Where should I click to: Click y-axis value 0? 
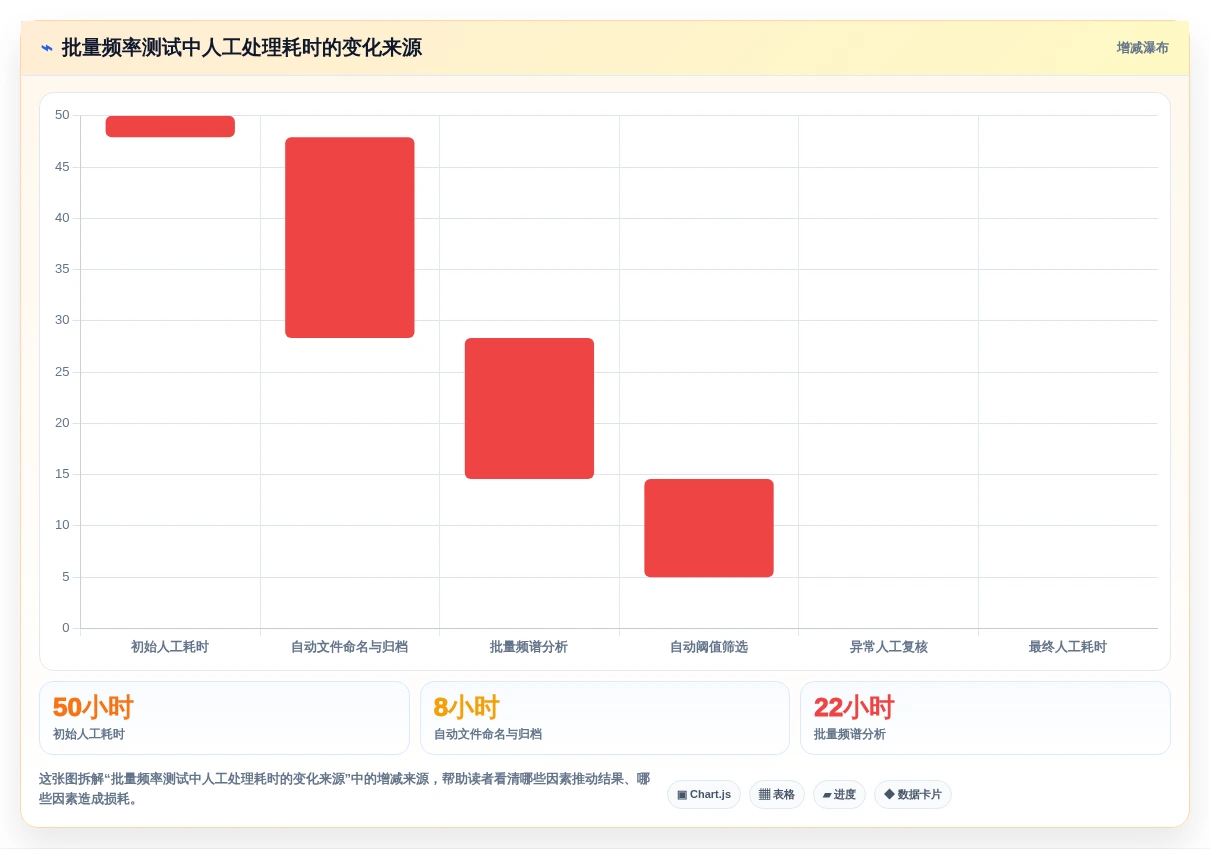click(x=66, y=628)
